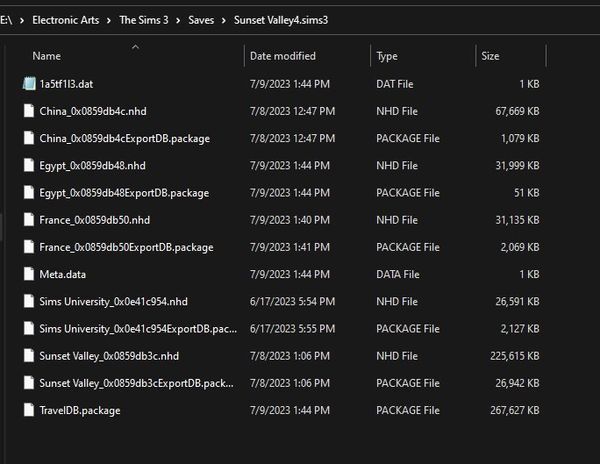Sort by the Name column header
This screenshot has height=464, width=600.
[46, 56]
